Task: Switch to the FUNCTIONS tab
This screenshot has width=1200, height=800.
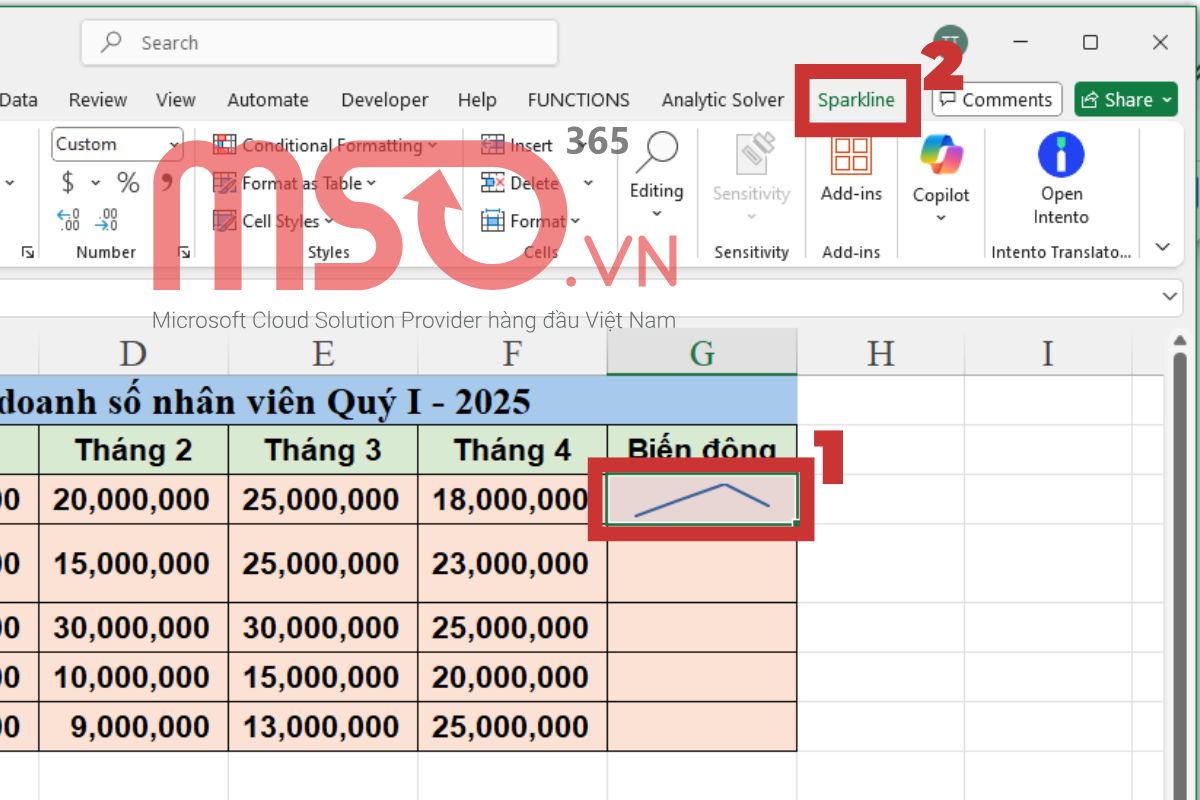Action: pos(578,100)
